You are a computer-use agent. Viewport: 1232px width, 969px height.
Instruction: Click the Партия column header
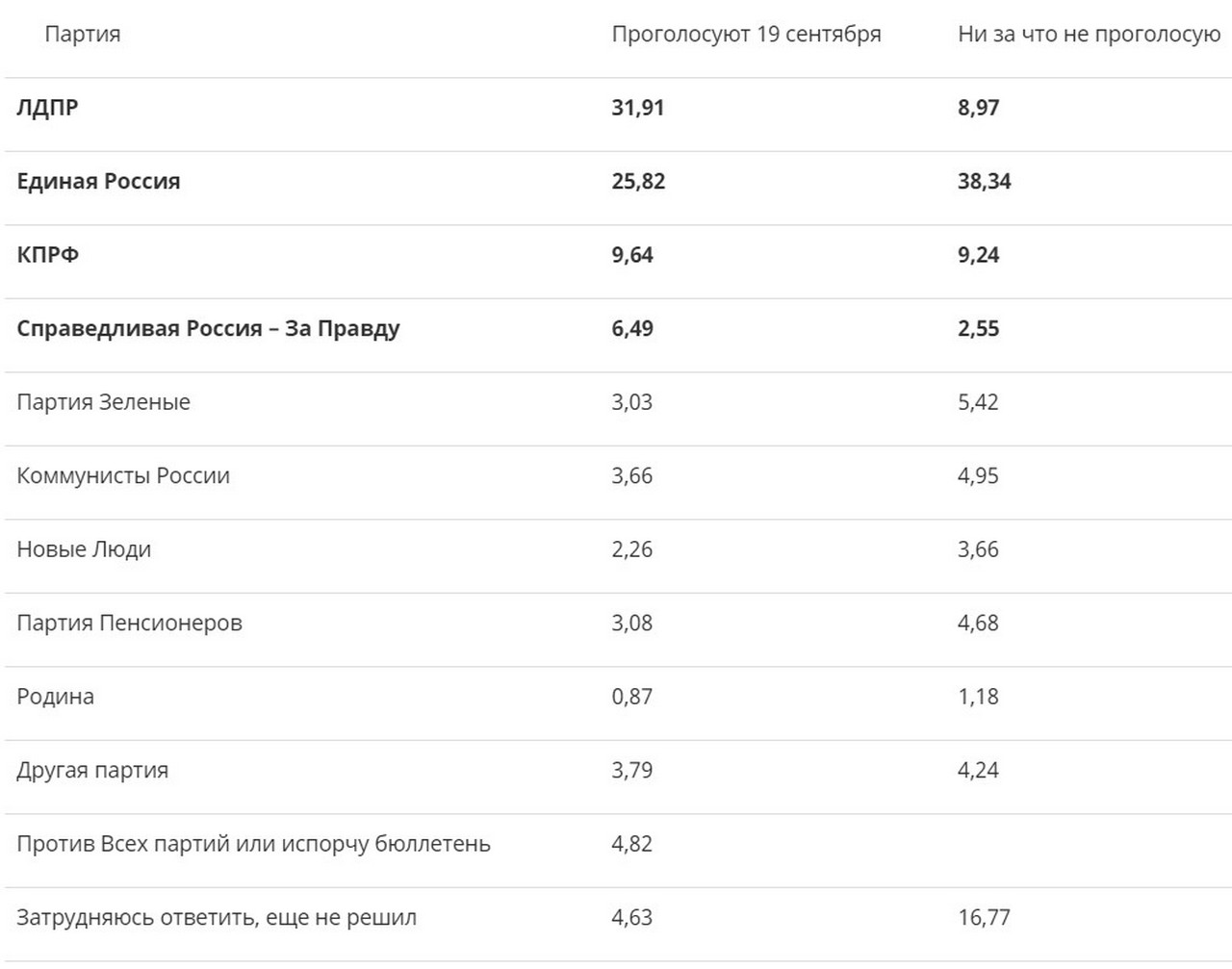click(x=83, y=35)
